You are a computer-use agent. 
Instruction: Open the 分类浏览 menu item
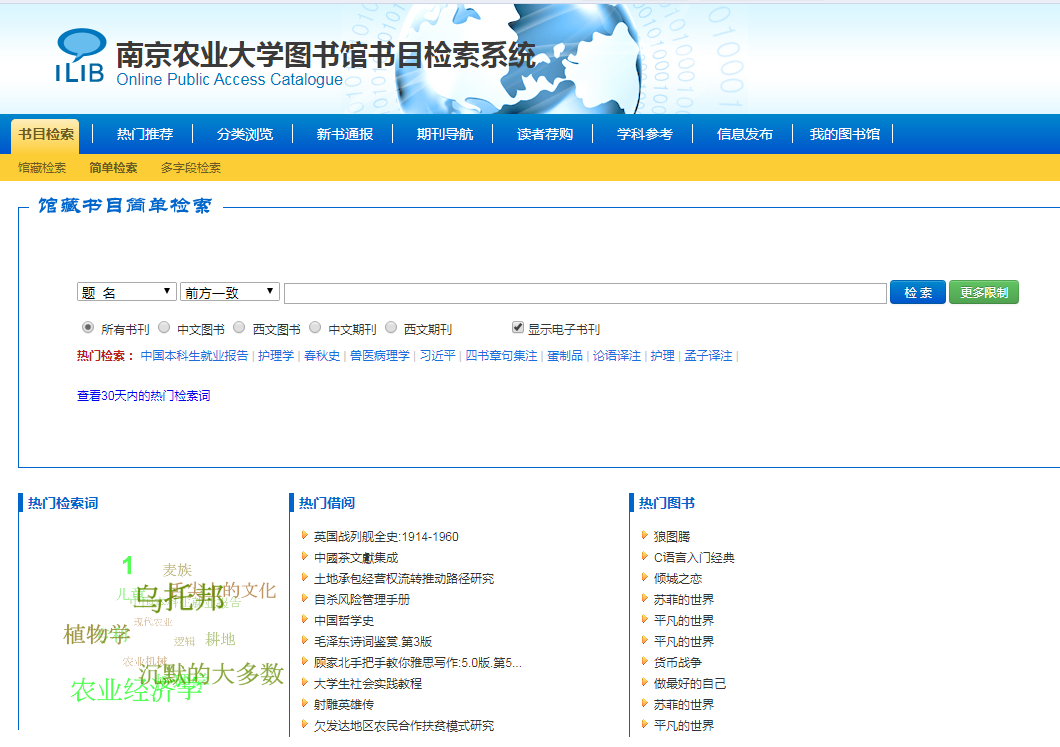coord(245,135)
